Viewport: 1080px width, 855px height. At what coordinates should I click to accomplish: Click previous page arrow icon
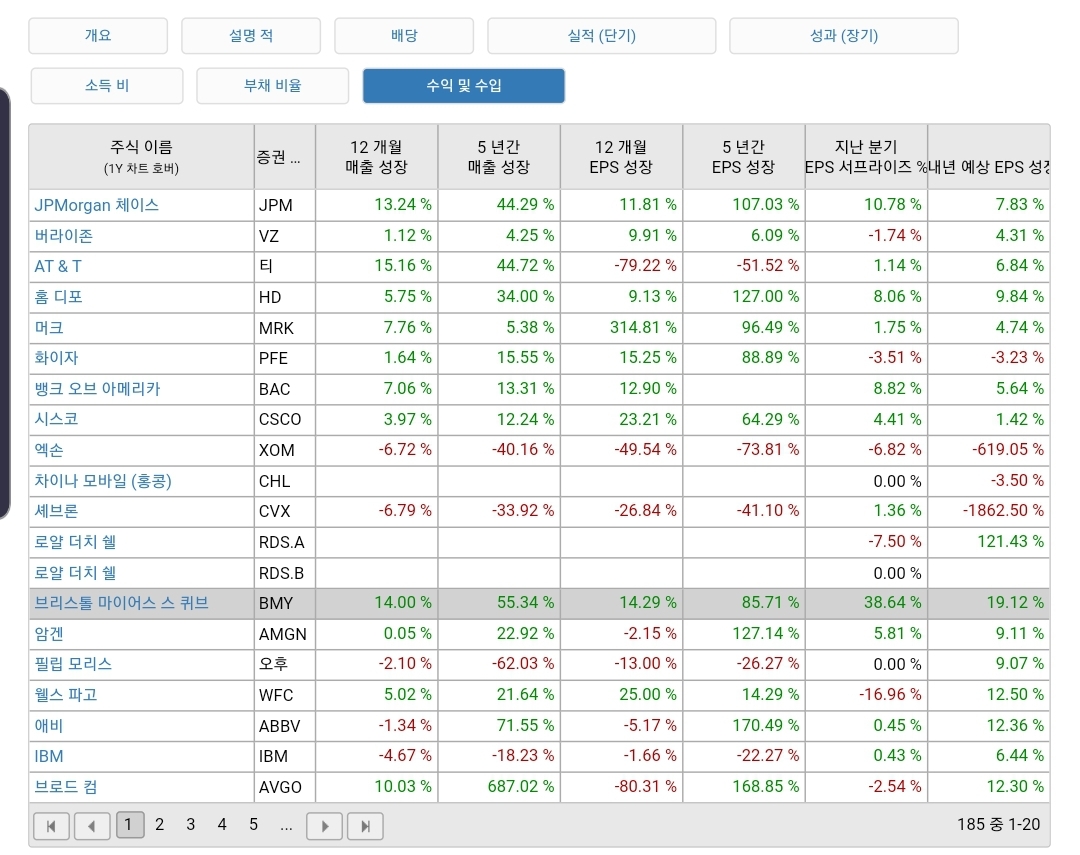point(92,825)
